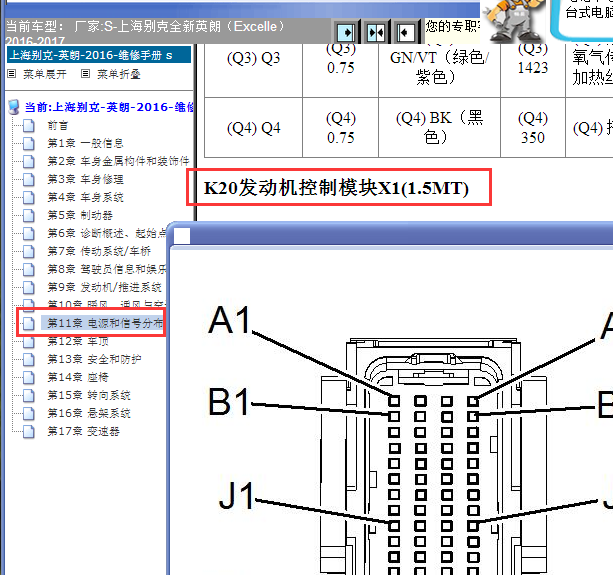The height and width of the screenshot is (575, 613).
Task: Click page icon next to 第3章 车身修理
Action: pyautogui.click(x=29, y=179)
